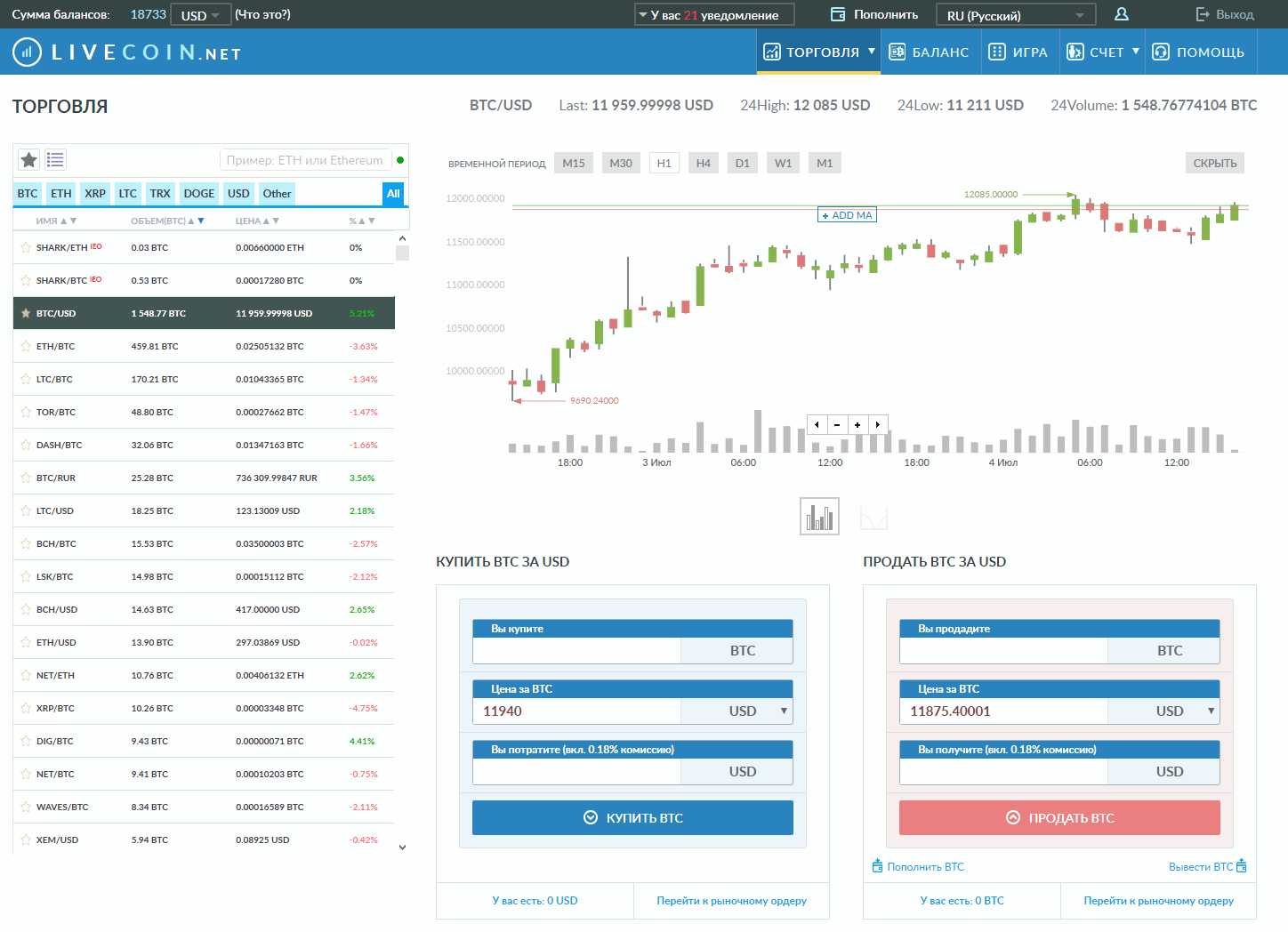Focus the pair search field
Screen dimensions: 1288x932
(x=305, y=160)
